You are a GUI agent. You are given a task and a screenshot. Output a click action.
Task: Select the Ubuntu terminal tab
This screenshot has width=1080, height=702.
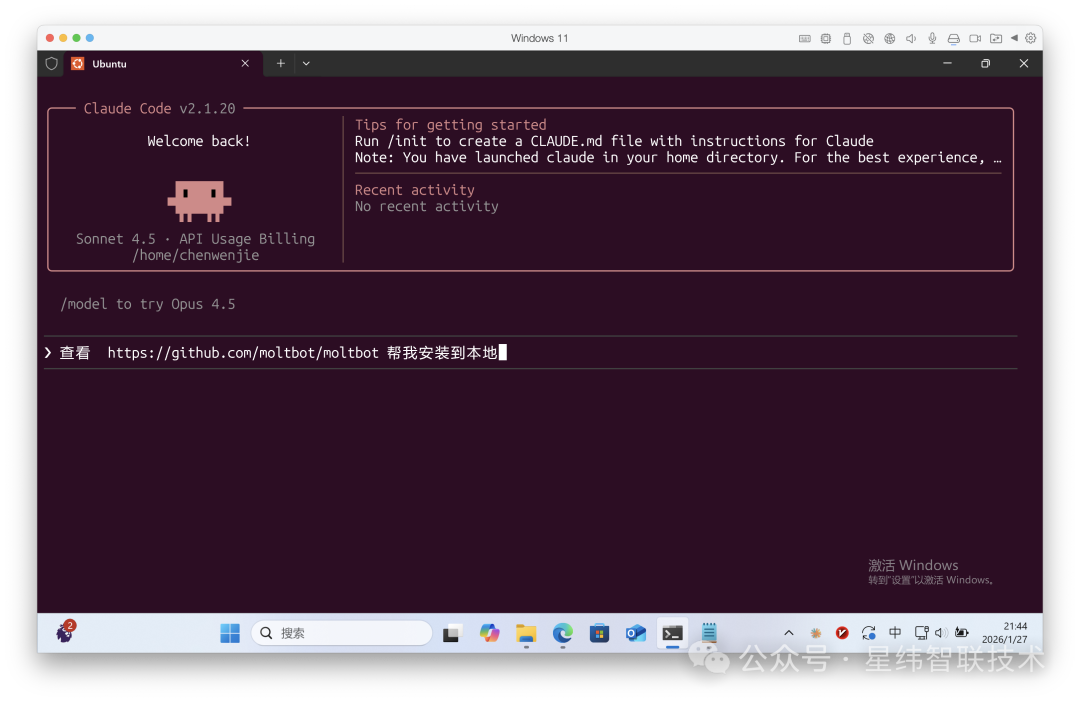click(x=150, y=63)
